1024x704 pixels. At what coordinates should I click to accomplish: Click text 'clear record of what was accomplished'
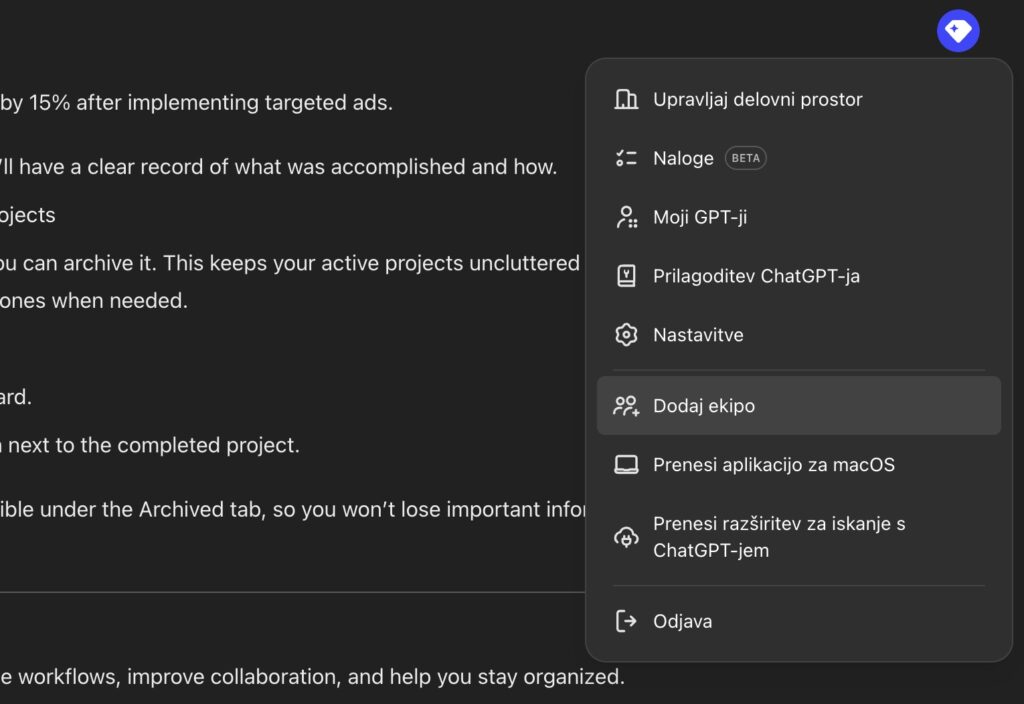tap(276, 167)
